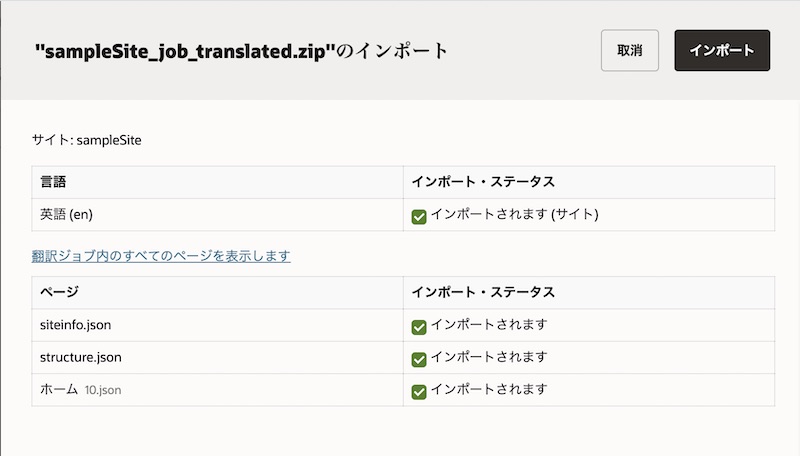
Task: Click インポート・ステータス header in the language table
Action: [483, 182]
